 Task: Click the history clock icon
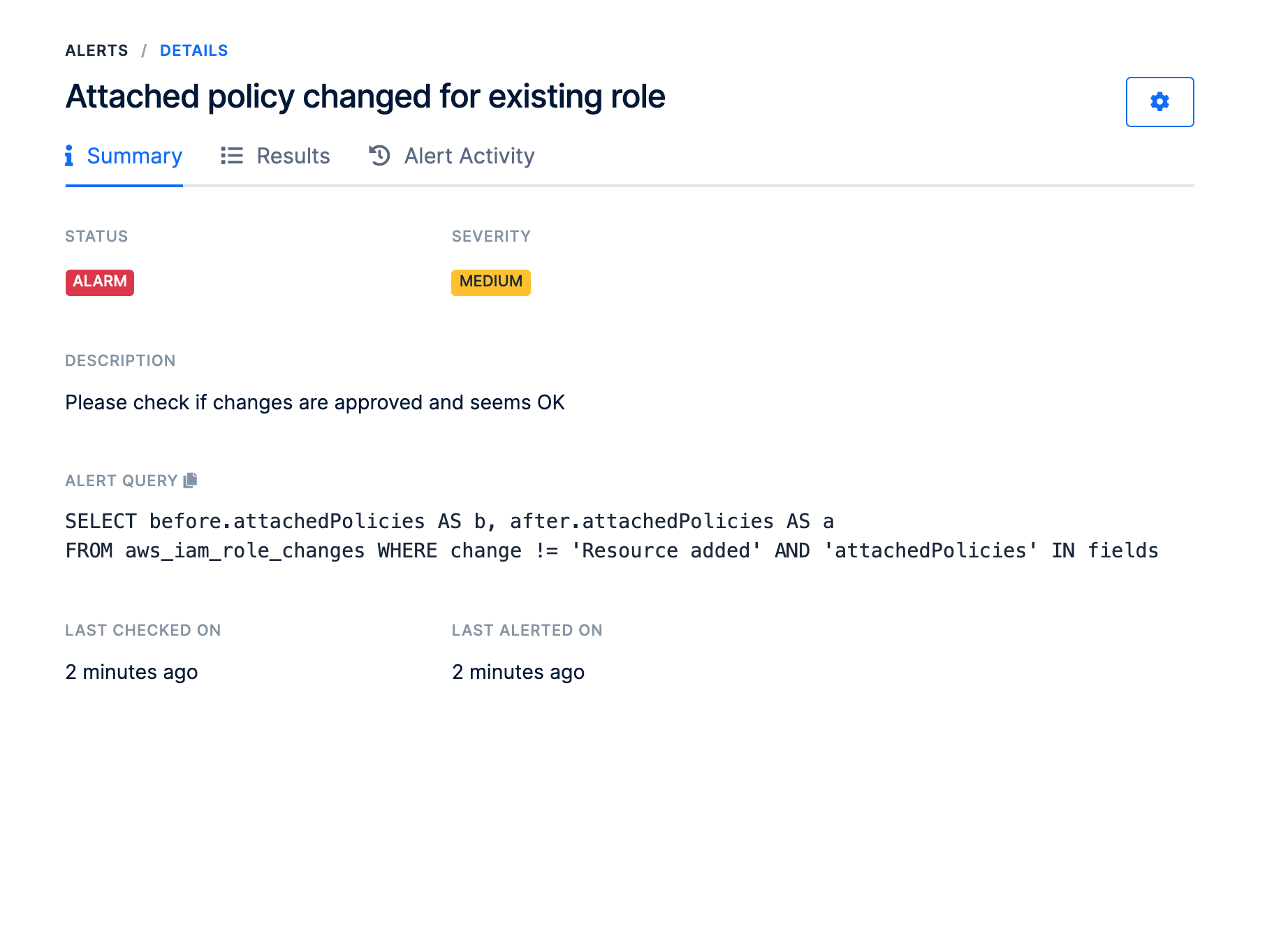pyautogui.click(x=379, y=156)
